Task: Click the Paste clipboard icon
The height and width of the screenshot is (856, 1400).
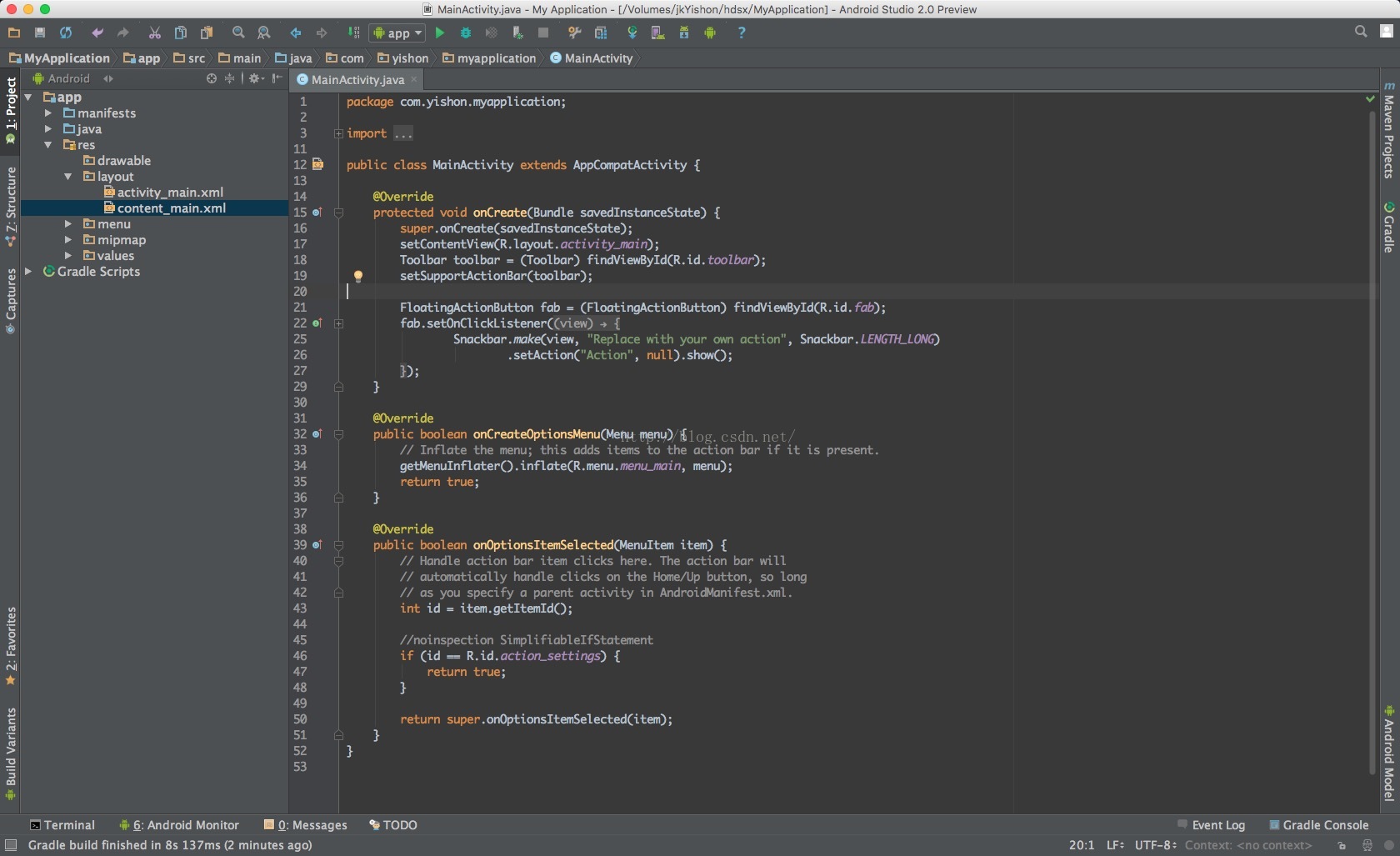Action: click(207, 33)
